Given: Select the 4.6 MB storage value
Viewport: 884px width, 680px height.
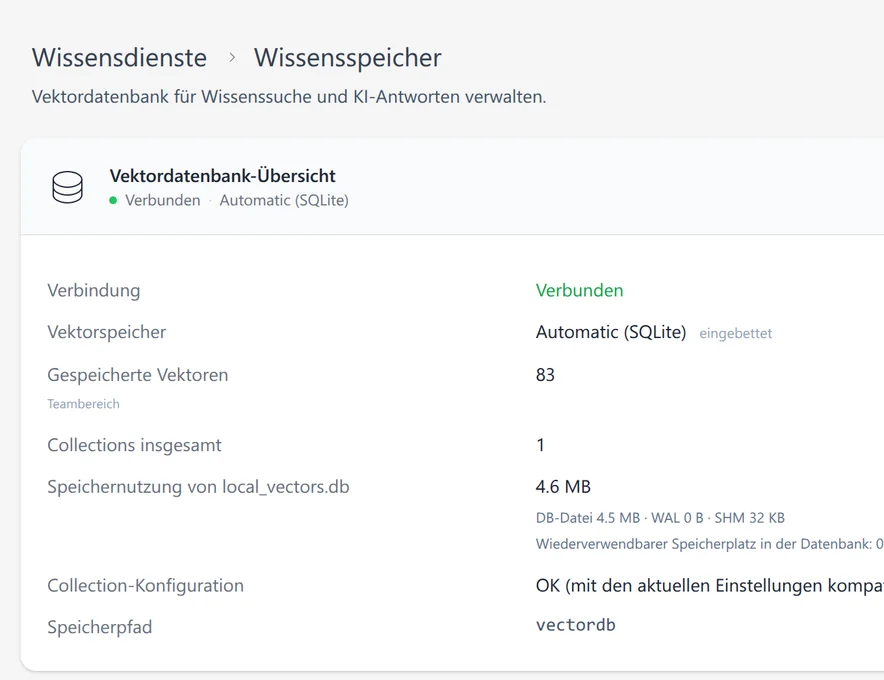Looking at the screenshot, I should click(563, 487).
